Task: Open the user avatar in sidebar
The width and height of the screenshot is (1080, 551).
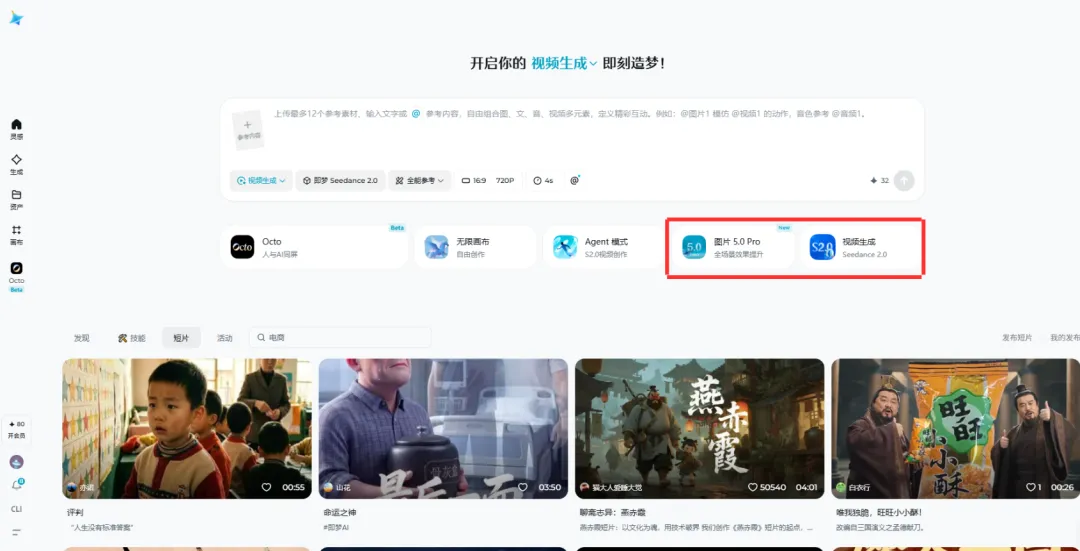Action: pyautogui.click(x=17, y=461)
